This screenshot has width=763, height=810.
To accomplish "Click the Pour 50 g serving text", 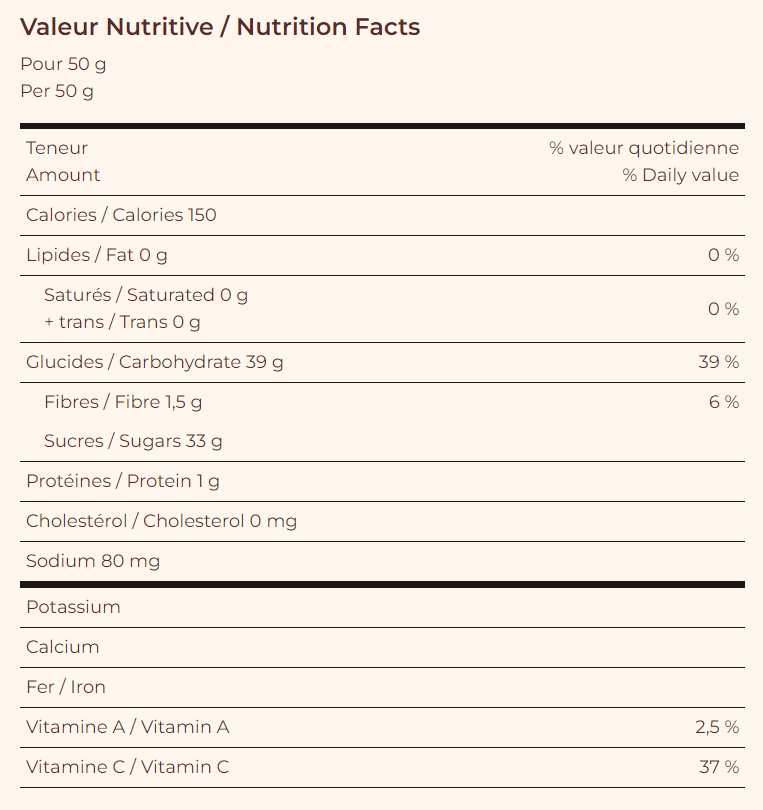I will pyautogui.click(x=63, y=64).
